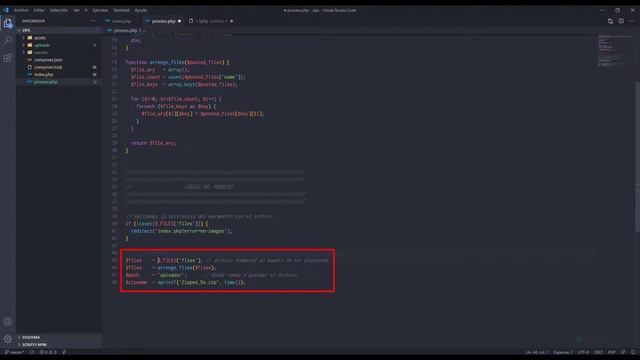Open errors and warnings in status bar
The height and width of the screenshot is (360, 640).
[49, 352]
